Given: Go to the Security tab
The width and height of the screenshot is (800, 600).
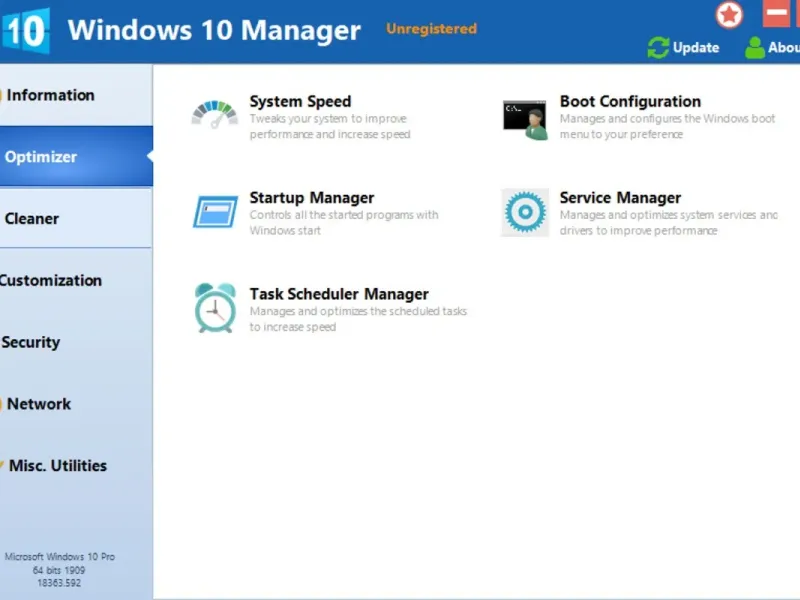Looking at the screenshot, I should (76, 342).
